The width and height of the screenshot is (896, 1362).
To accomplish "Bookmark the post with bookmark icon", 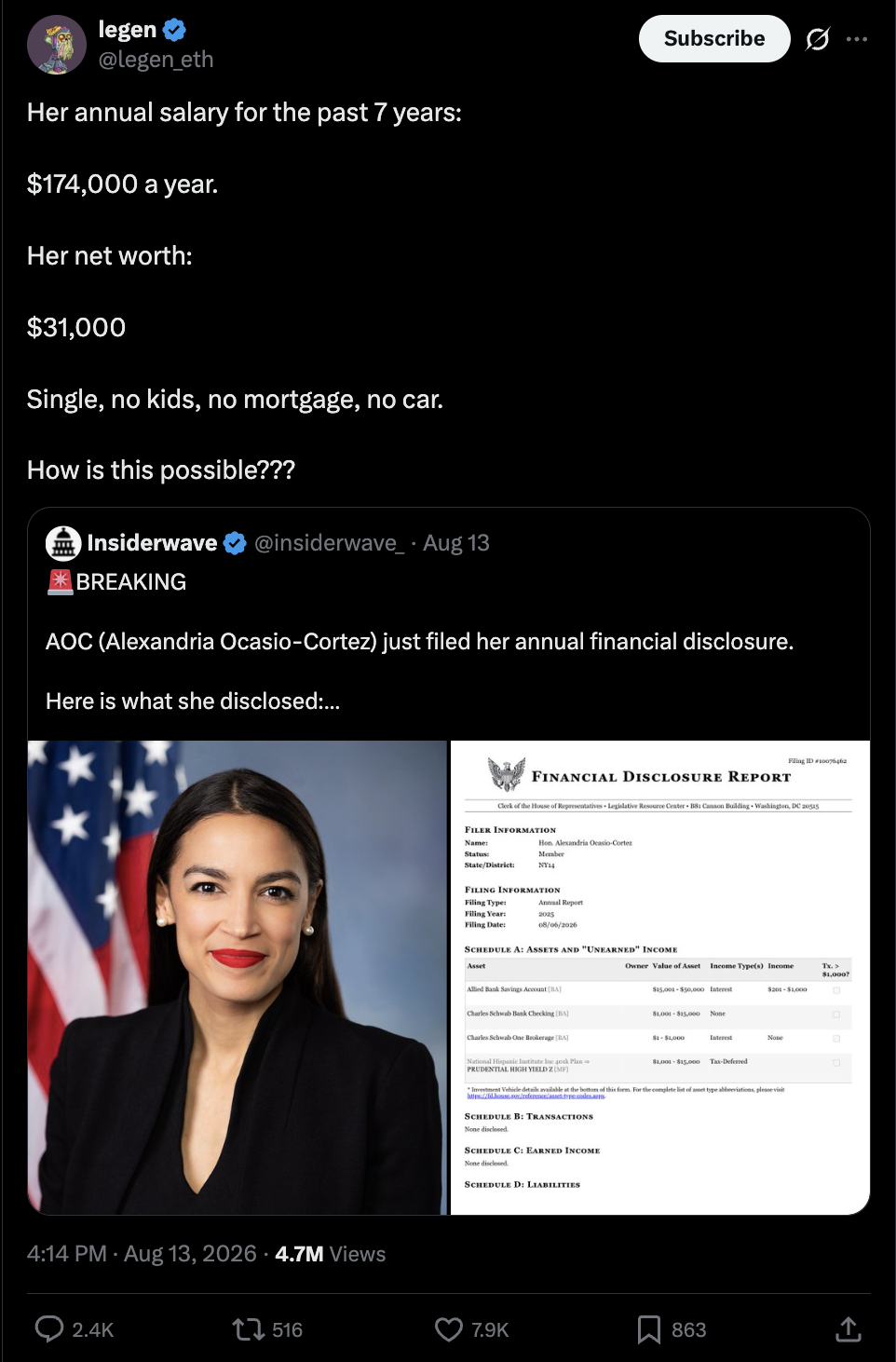I will pyautogui.click(x=649, y=1329).
